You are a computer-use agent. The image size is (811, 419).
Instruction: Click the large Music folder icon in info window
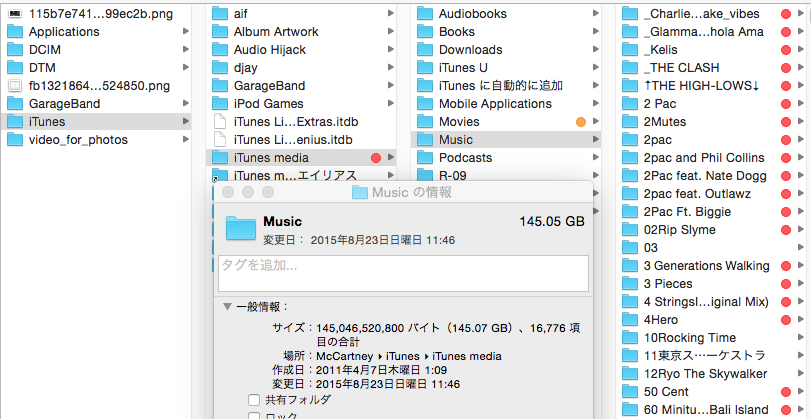(241, 228)
